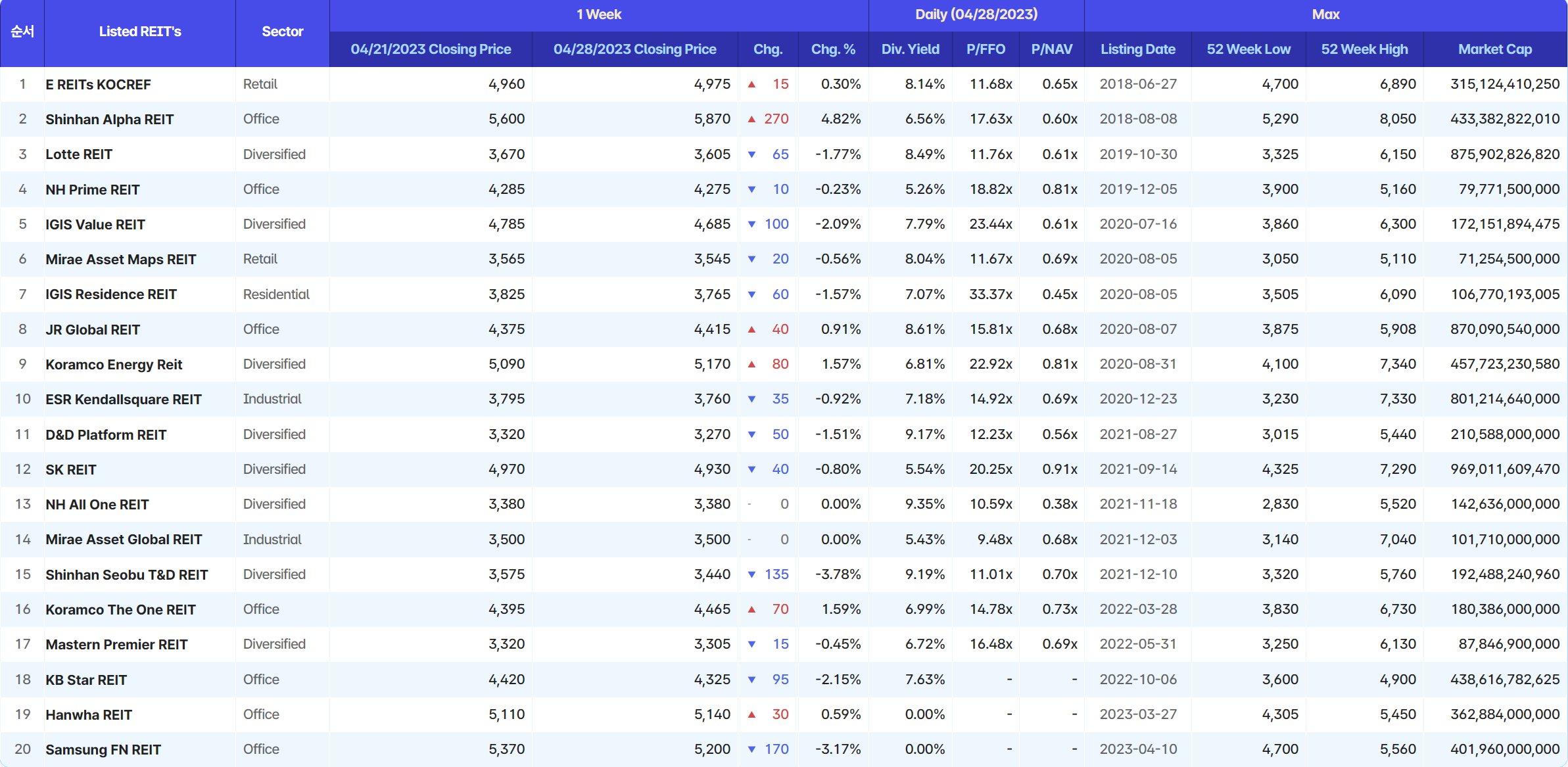
Task: Select the D&D Platform REIT name
Action: 106,435
